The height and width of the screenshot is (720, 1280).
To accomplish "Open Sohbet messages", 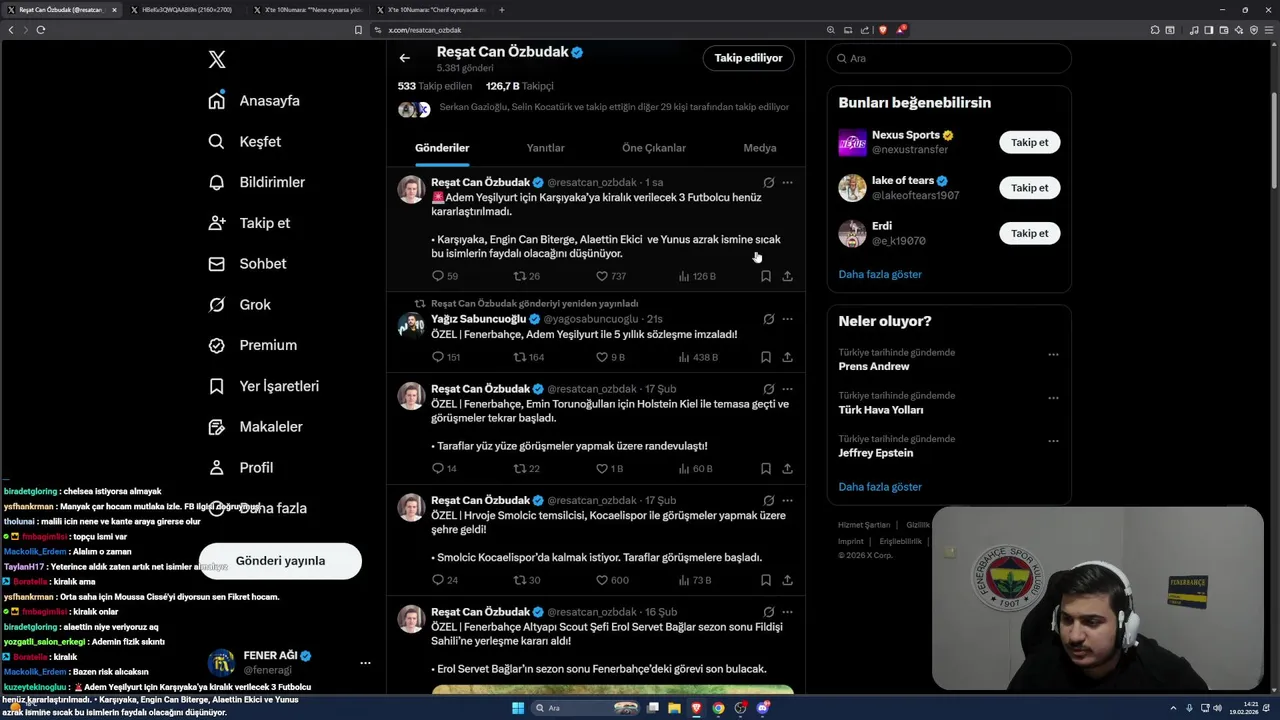I will 247,264.
